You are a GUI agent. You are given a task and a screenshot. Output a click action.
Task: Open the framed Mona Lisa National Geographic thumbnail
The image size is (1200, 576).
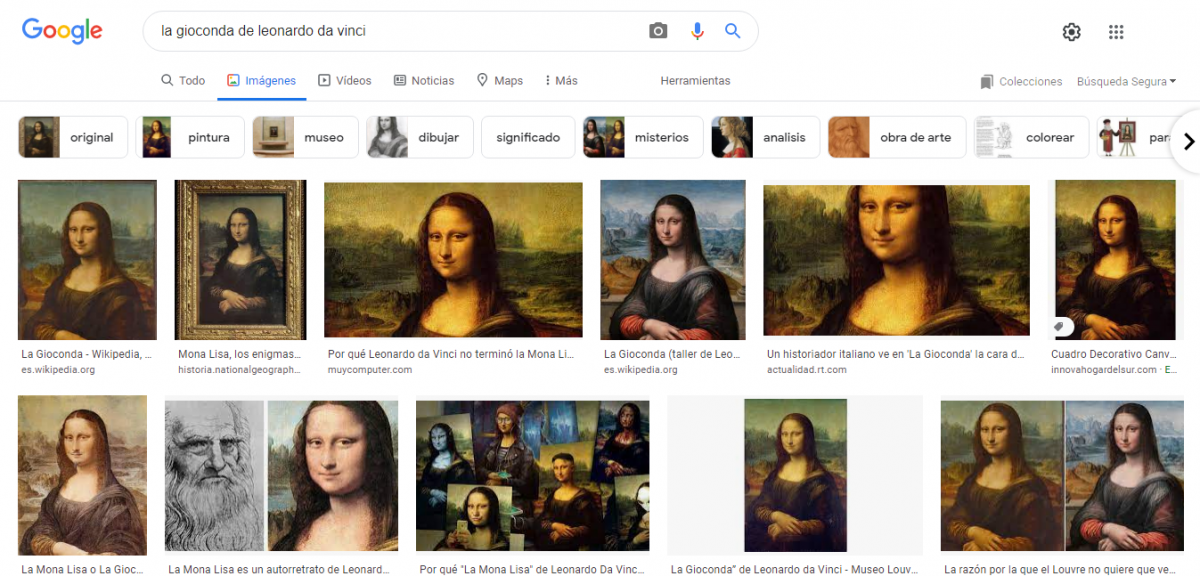coord(240,260)
